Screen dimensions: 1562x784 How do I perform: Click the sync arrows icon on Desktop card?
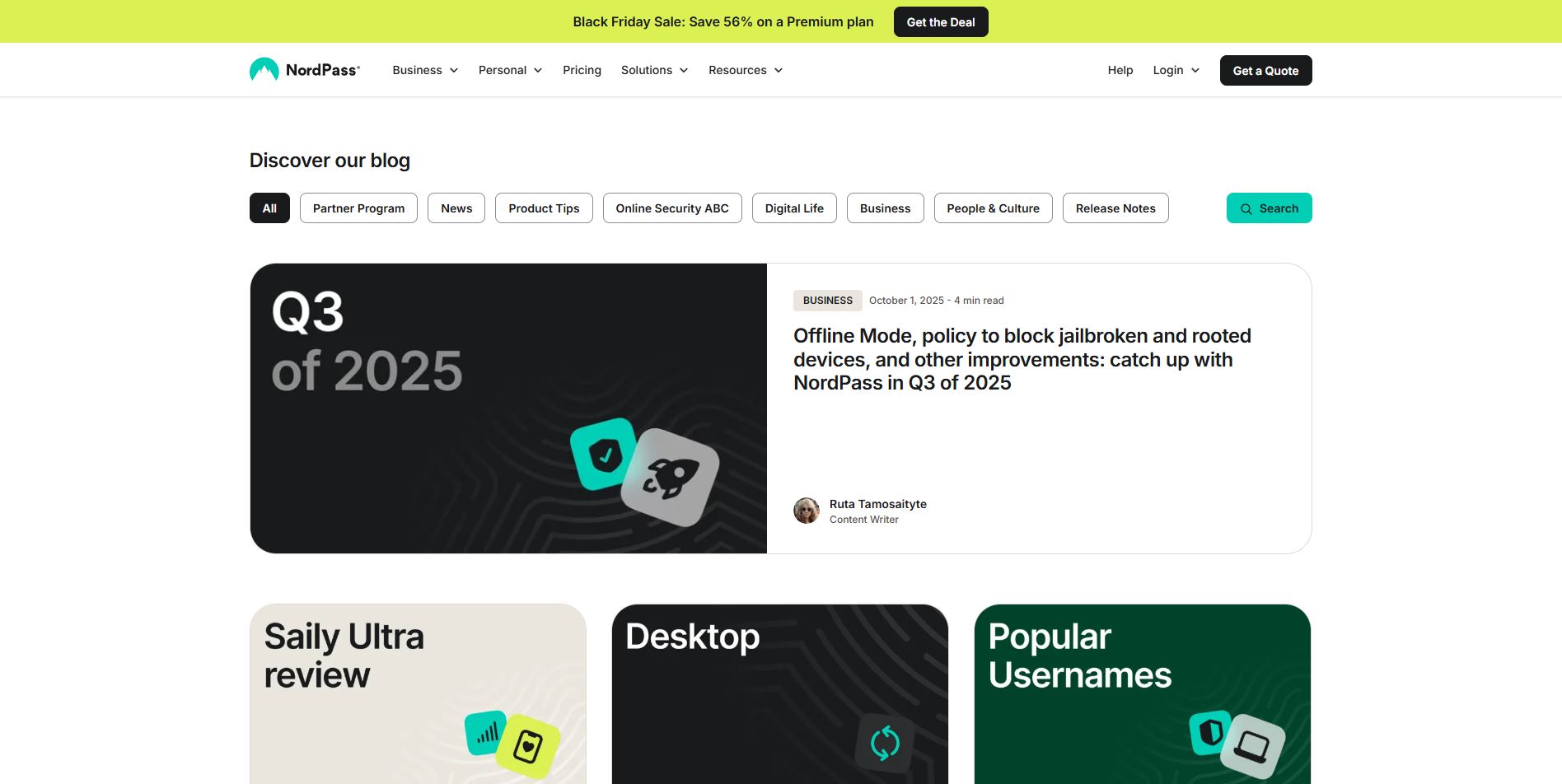coord(885,743)
